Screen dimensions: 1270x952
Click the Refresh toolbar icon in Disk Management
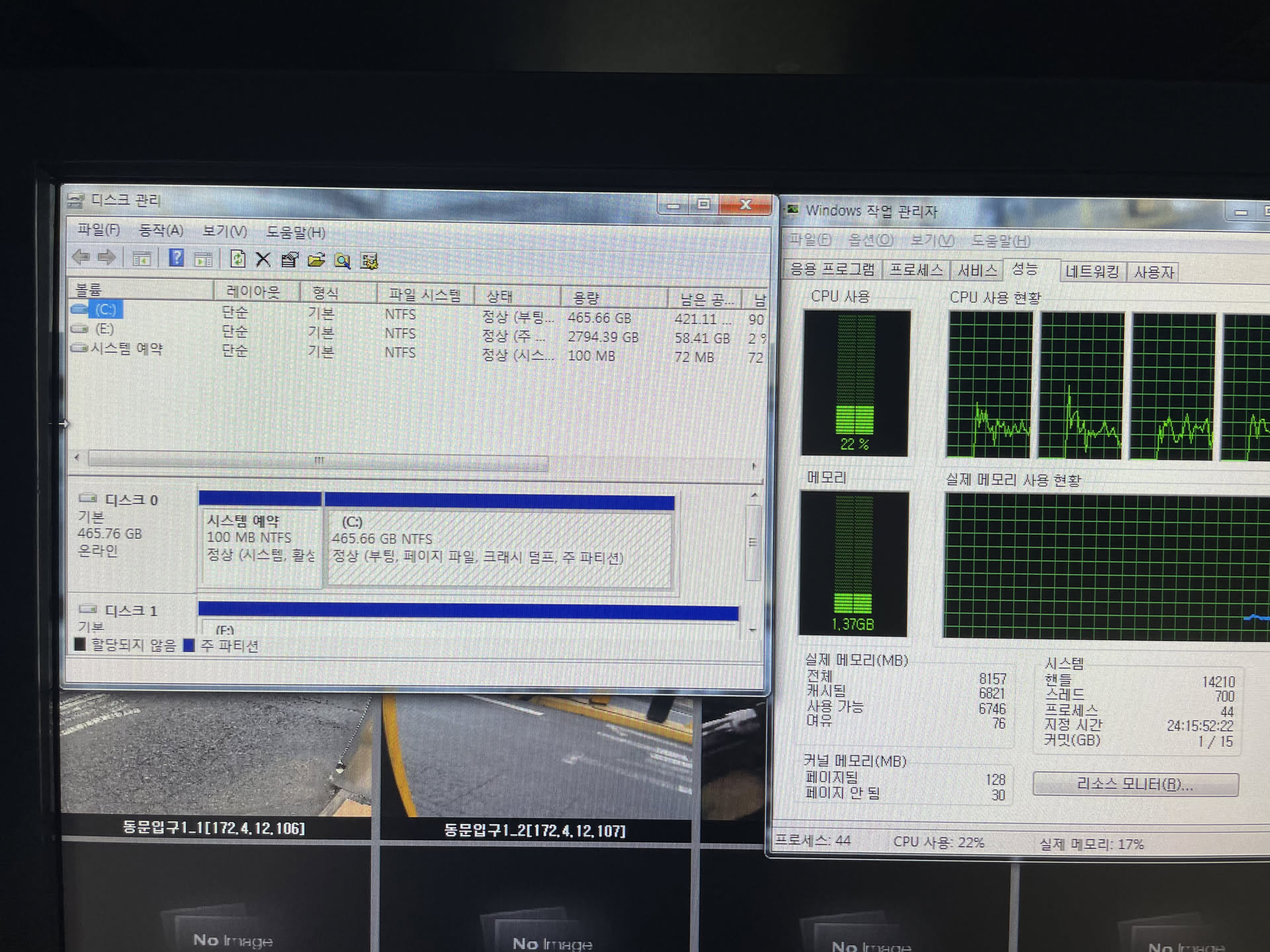(237, 259)
